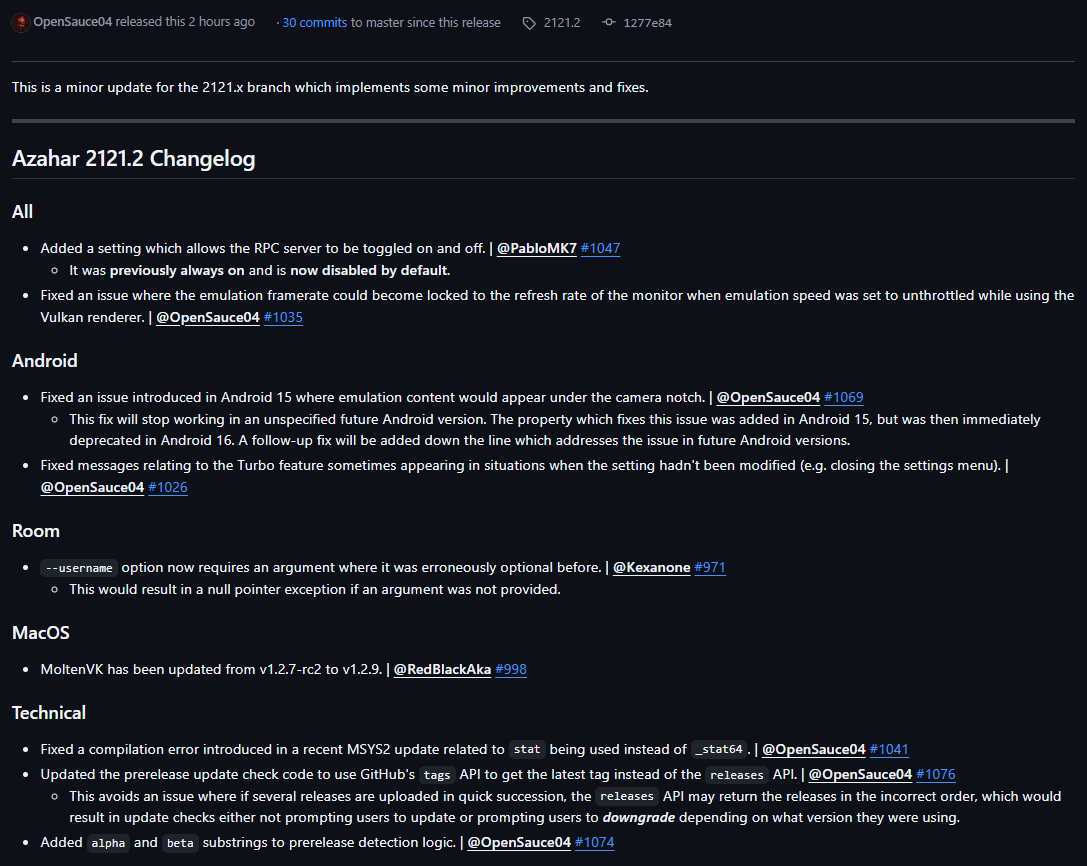The height and width of the screenshot is (866, 1087).
Task: Click the OpenSauce04 avatar icon
Action: coord(21,22)
